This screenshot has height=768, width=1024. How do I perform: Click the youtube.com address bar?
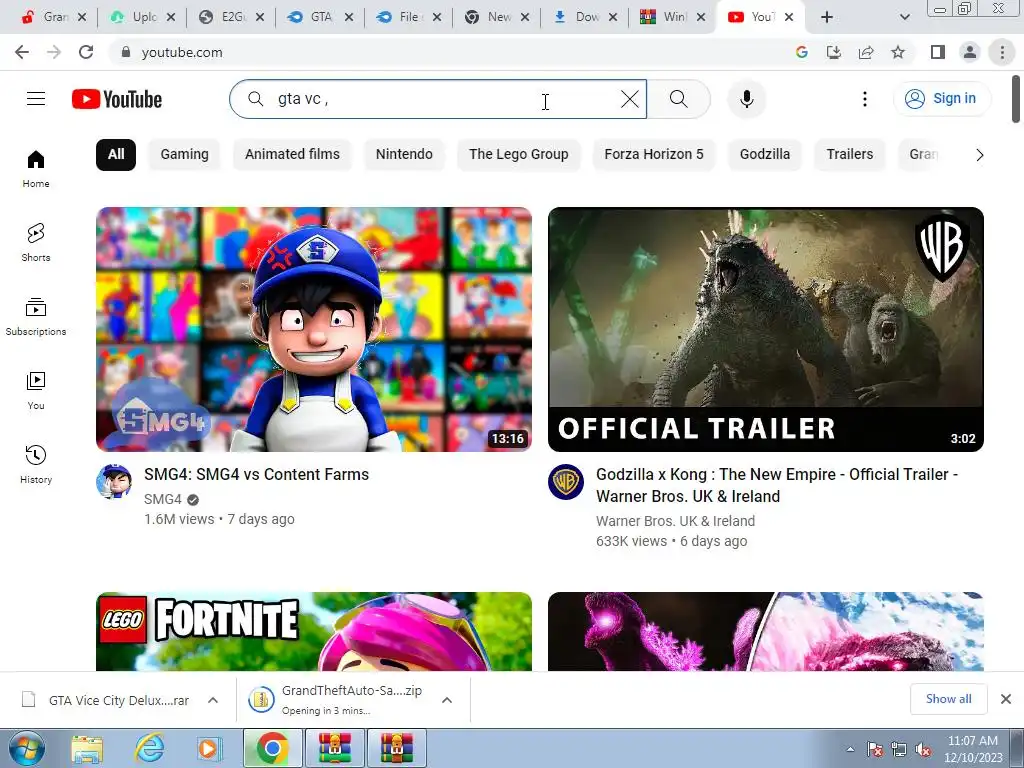[451, 52]
